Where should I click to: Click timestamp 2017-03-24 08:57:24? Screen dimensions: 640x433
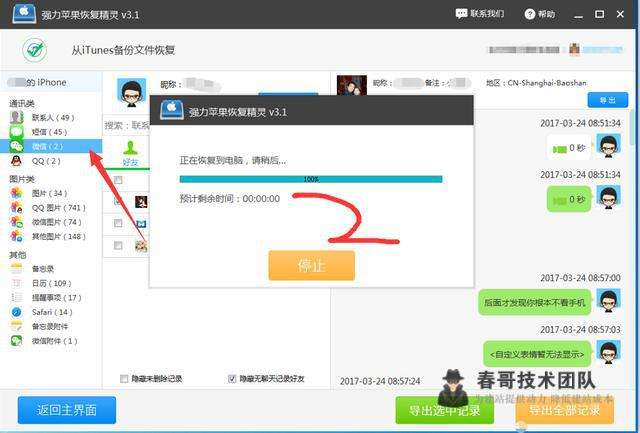coord(380,381)
